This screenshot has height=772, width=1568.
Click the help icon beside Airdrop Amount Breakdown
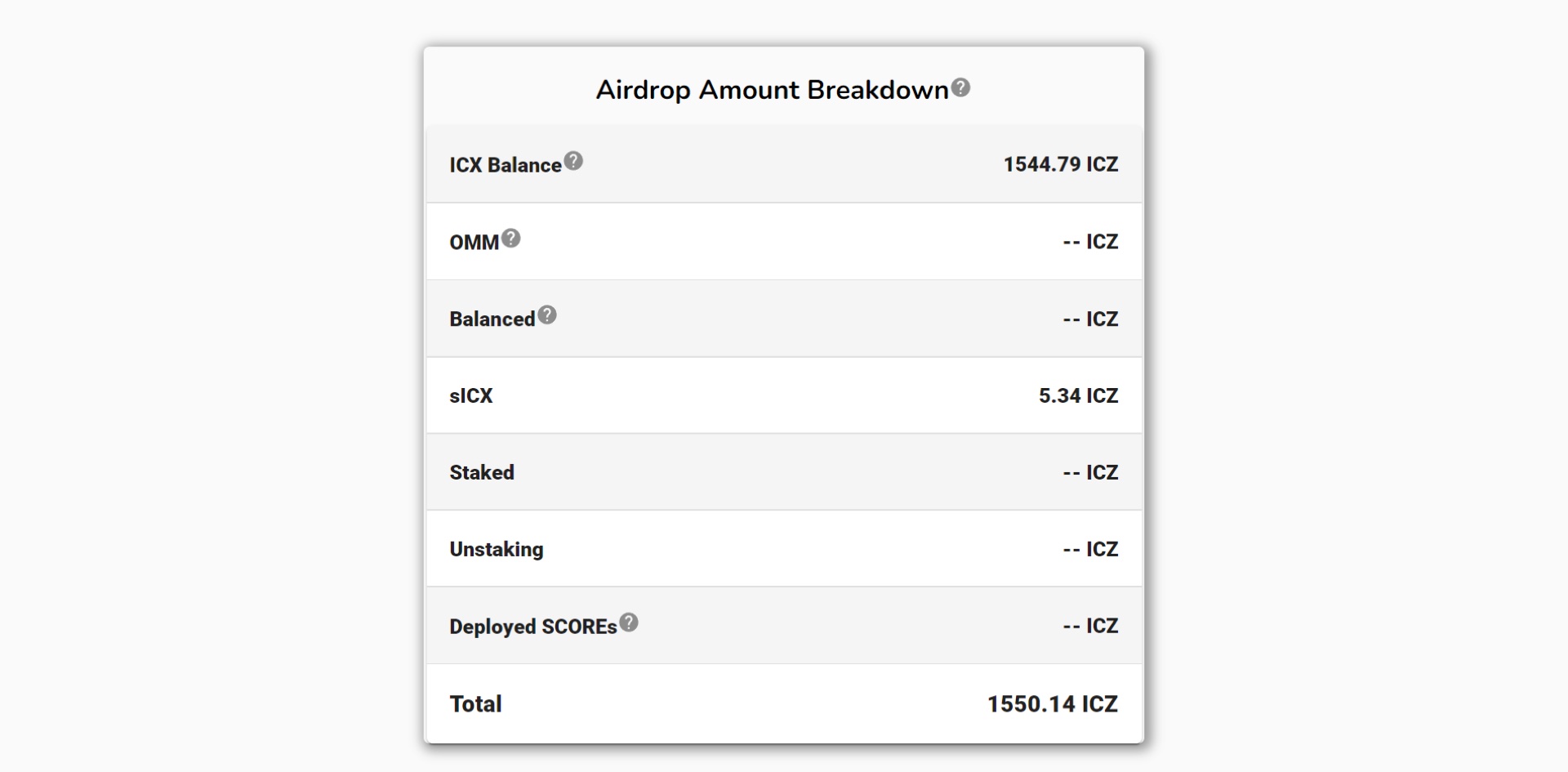point(960,87)
